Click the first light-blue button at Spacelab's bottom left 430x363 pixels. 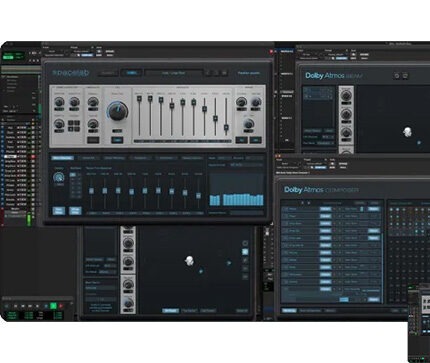pyautogui.click(x=59, y=211)
